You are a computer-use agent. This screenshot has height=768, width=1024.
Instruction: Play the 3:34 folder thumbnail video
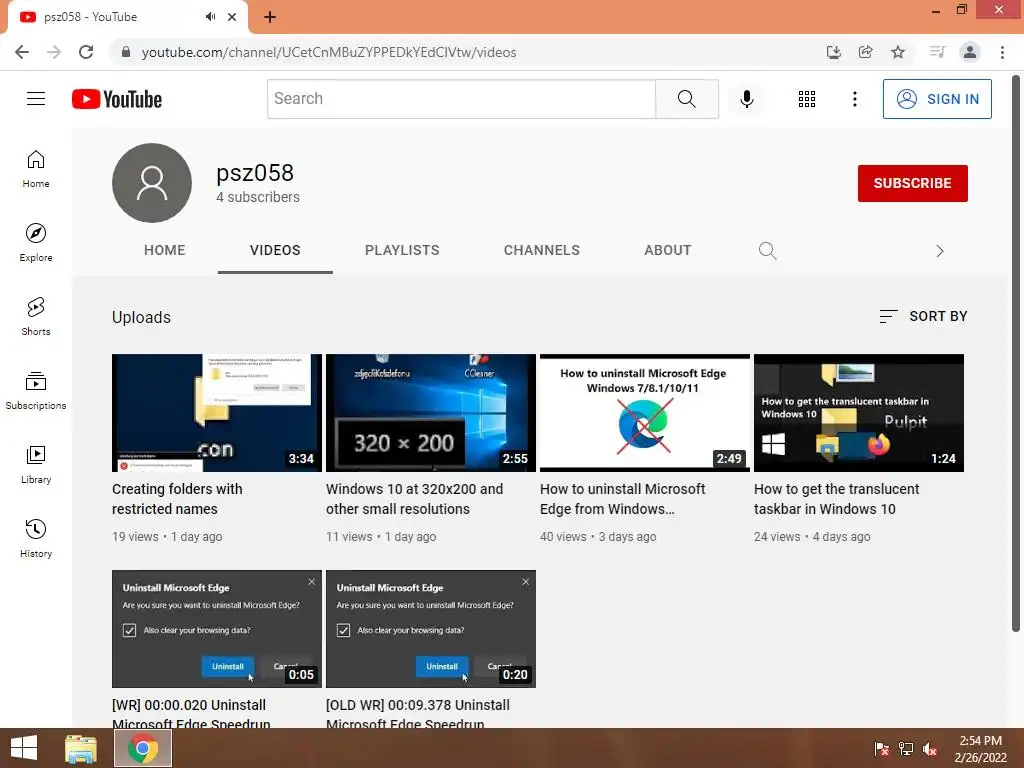(x=217, y=413)
